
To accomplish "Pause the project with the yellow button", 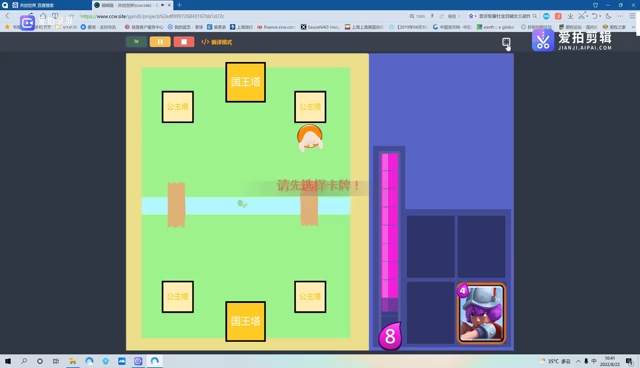I will pos(160,42).
